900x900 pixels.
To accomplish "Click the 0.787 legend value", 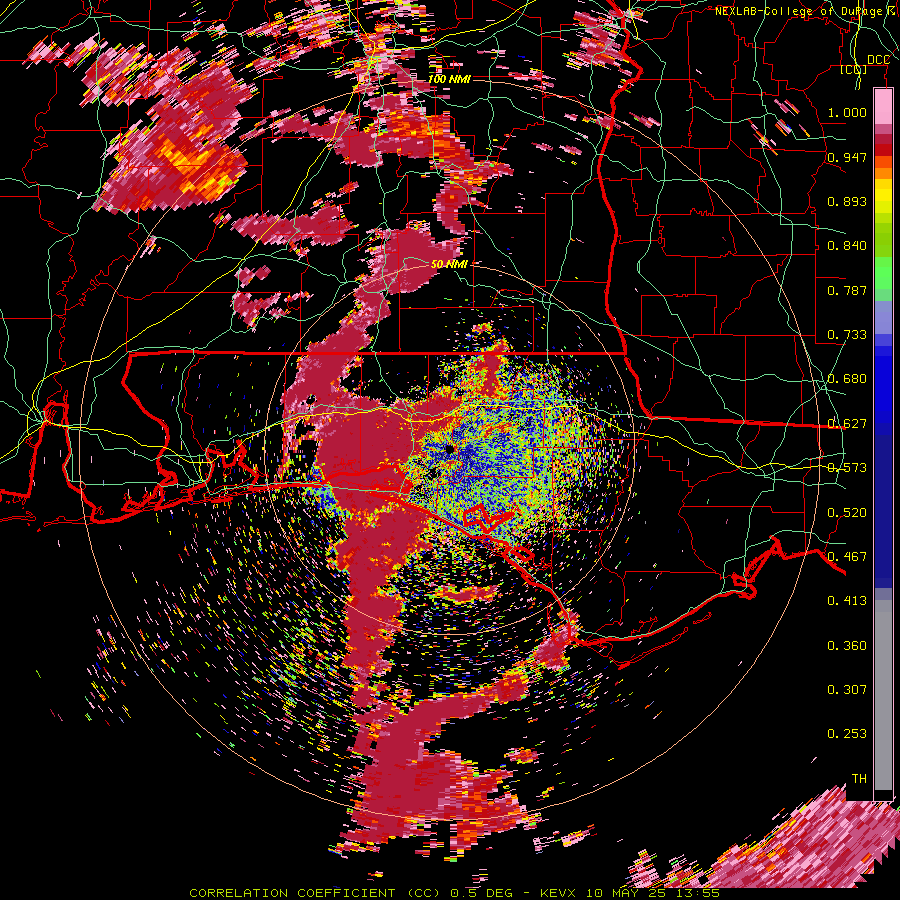I will pos(847,290).
